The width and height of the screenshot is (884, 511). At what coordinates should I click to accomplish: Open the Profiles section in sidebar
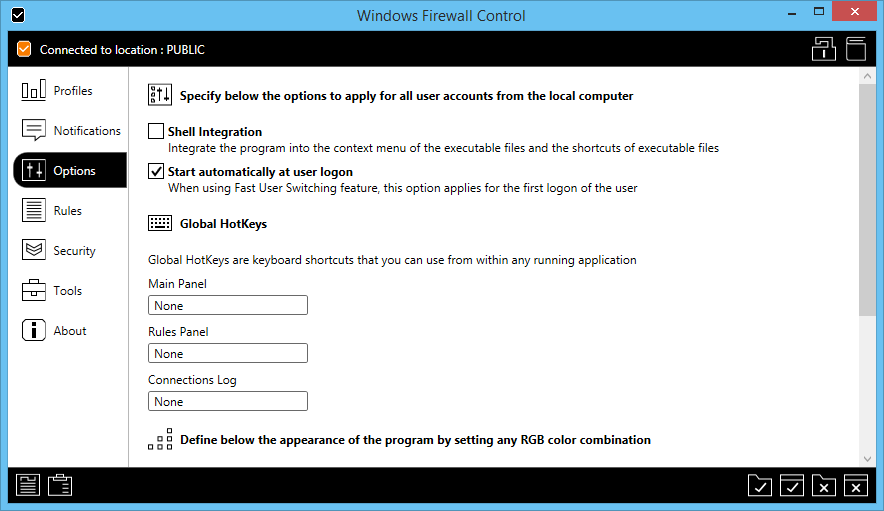[x=69, y=90]
